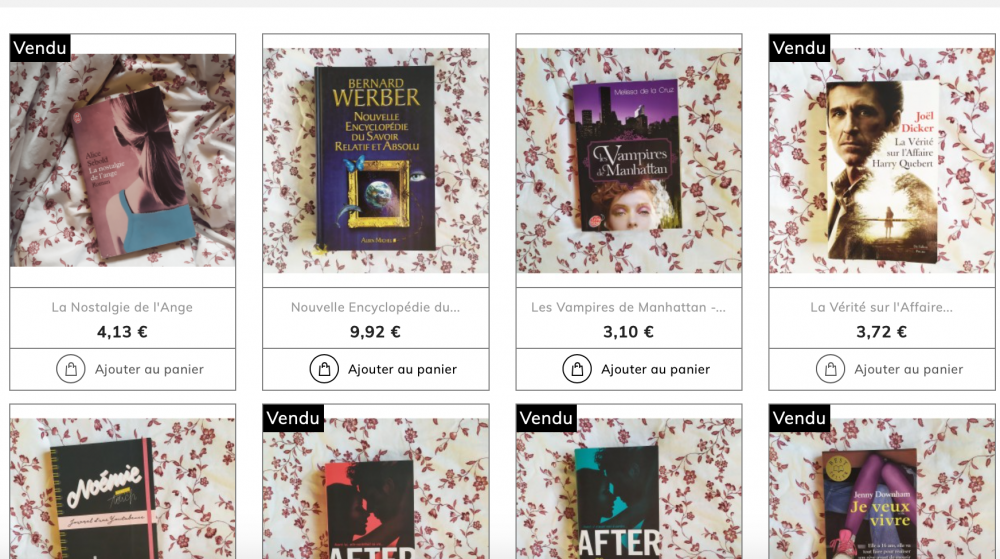Open the La Vérité sur l'Affaire... title link
Screen dimensions: 1000x559
point(882,307)
